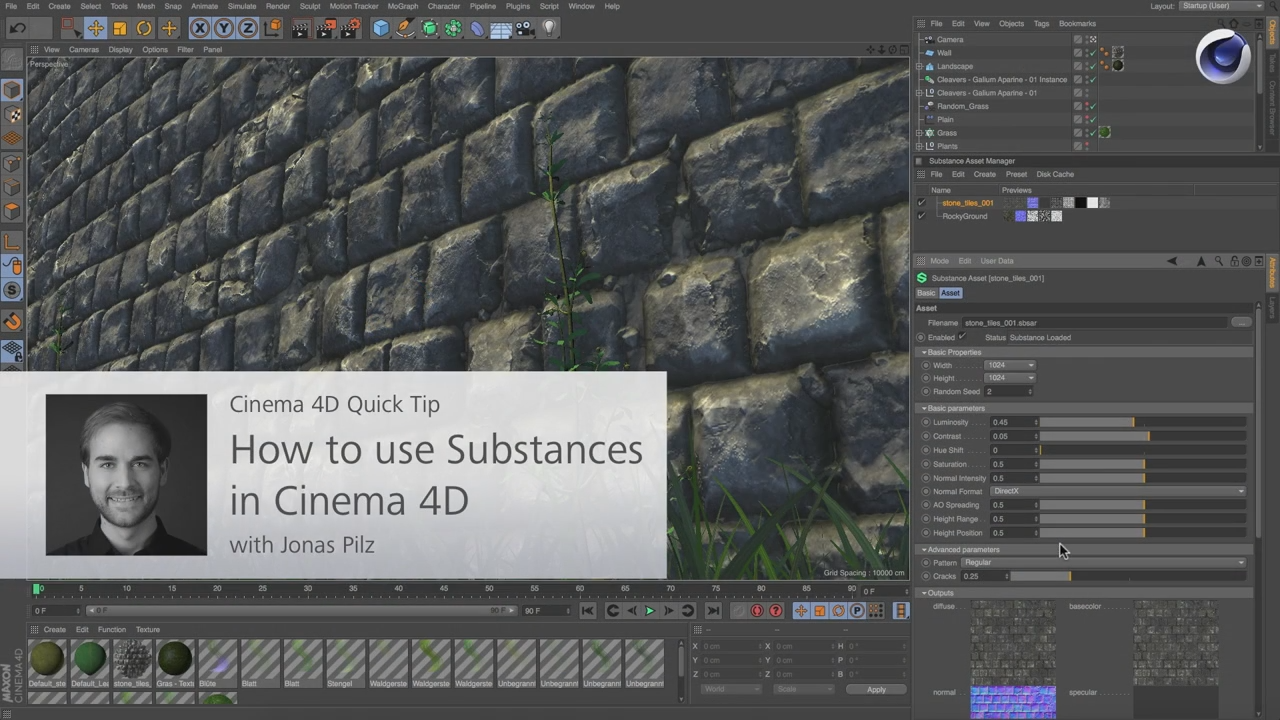The image size is (1280, 720).
Task: Toggle stone_tiles_001 asset checkbox
Action: [x=921, y=203]
